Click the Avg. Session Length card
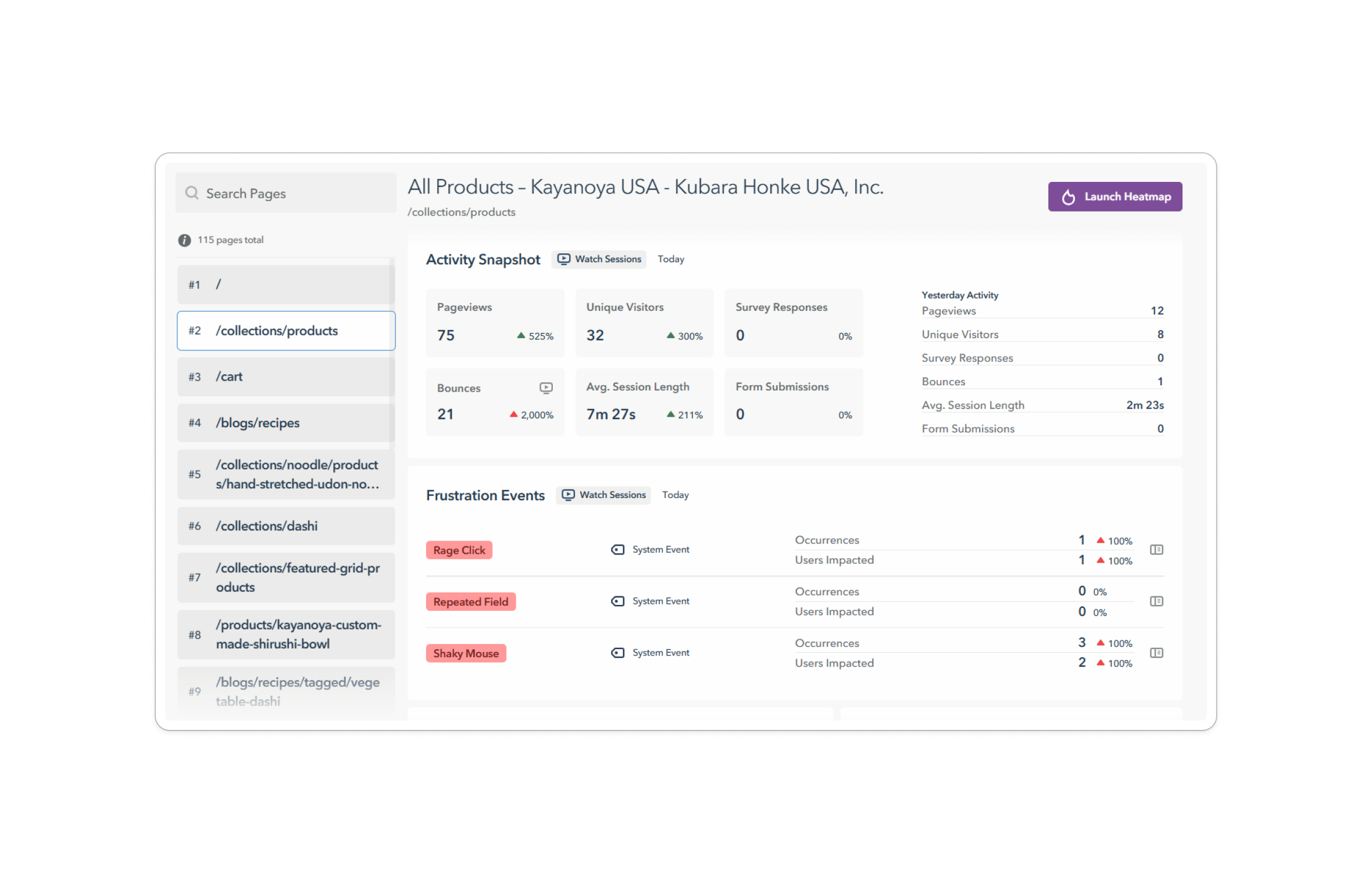 point(644,402)
